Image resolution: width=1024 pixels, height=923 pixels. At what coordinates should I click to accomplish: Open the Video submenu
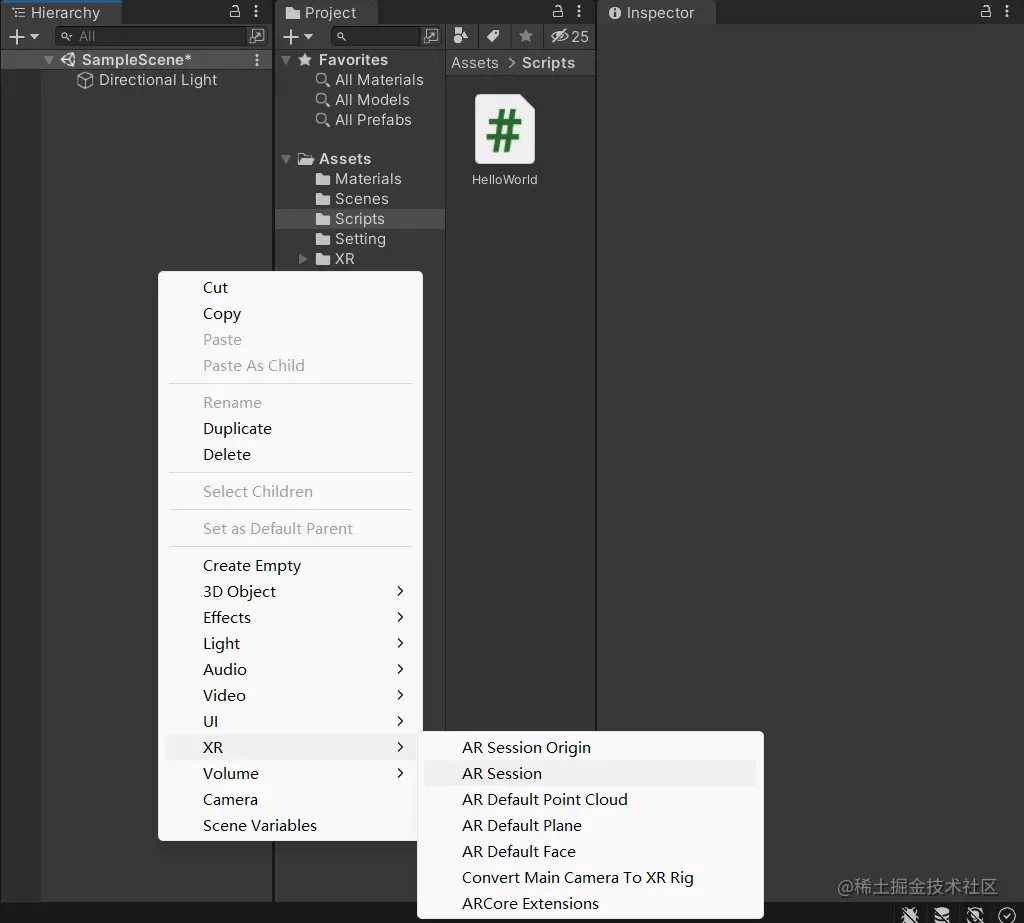click(290, 696)
